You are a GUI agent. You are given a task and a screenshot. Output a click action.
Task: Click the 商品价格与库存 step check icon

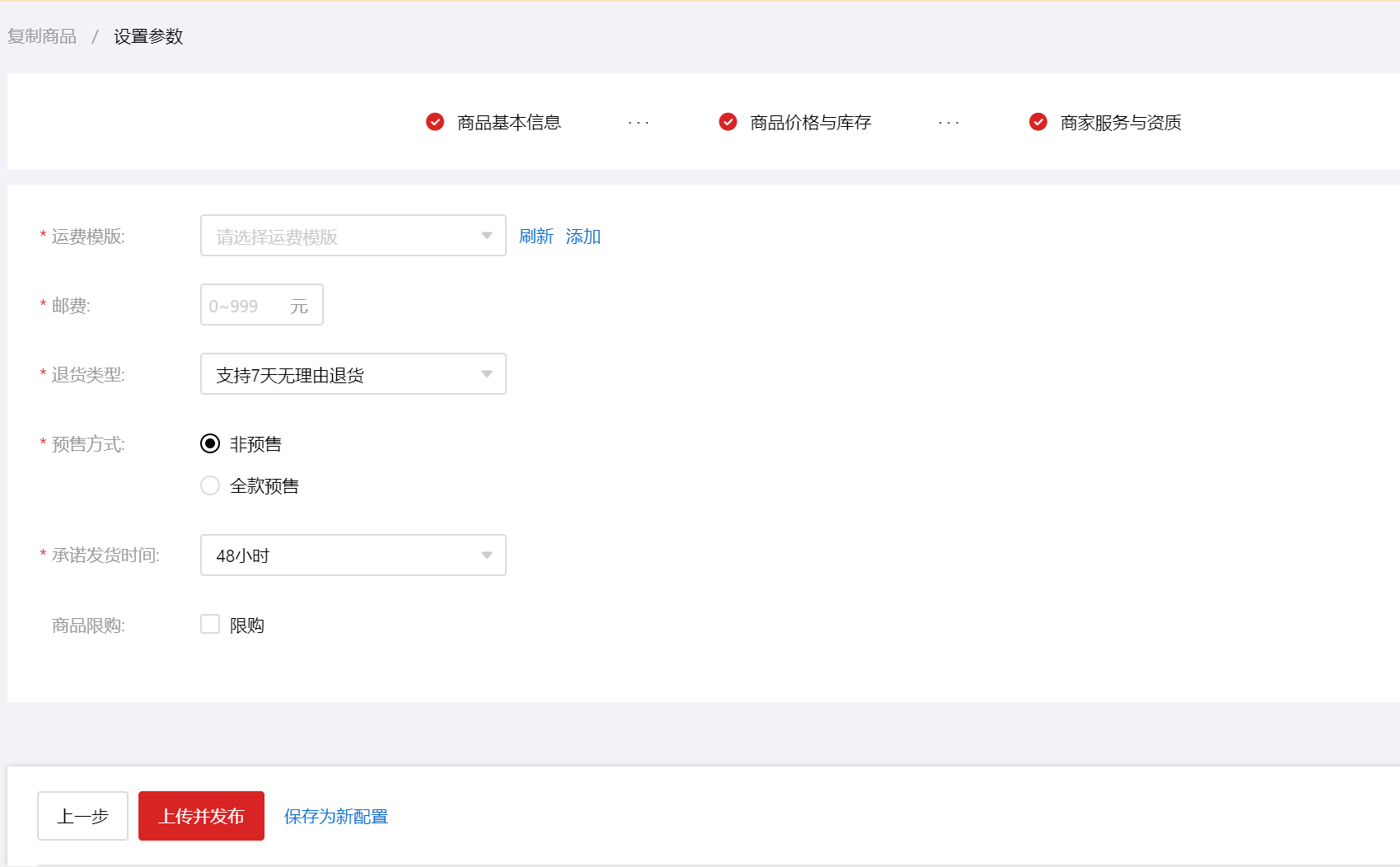[x=728, y=122]
